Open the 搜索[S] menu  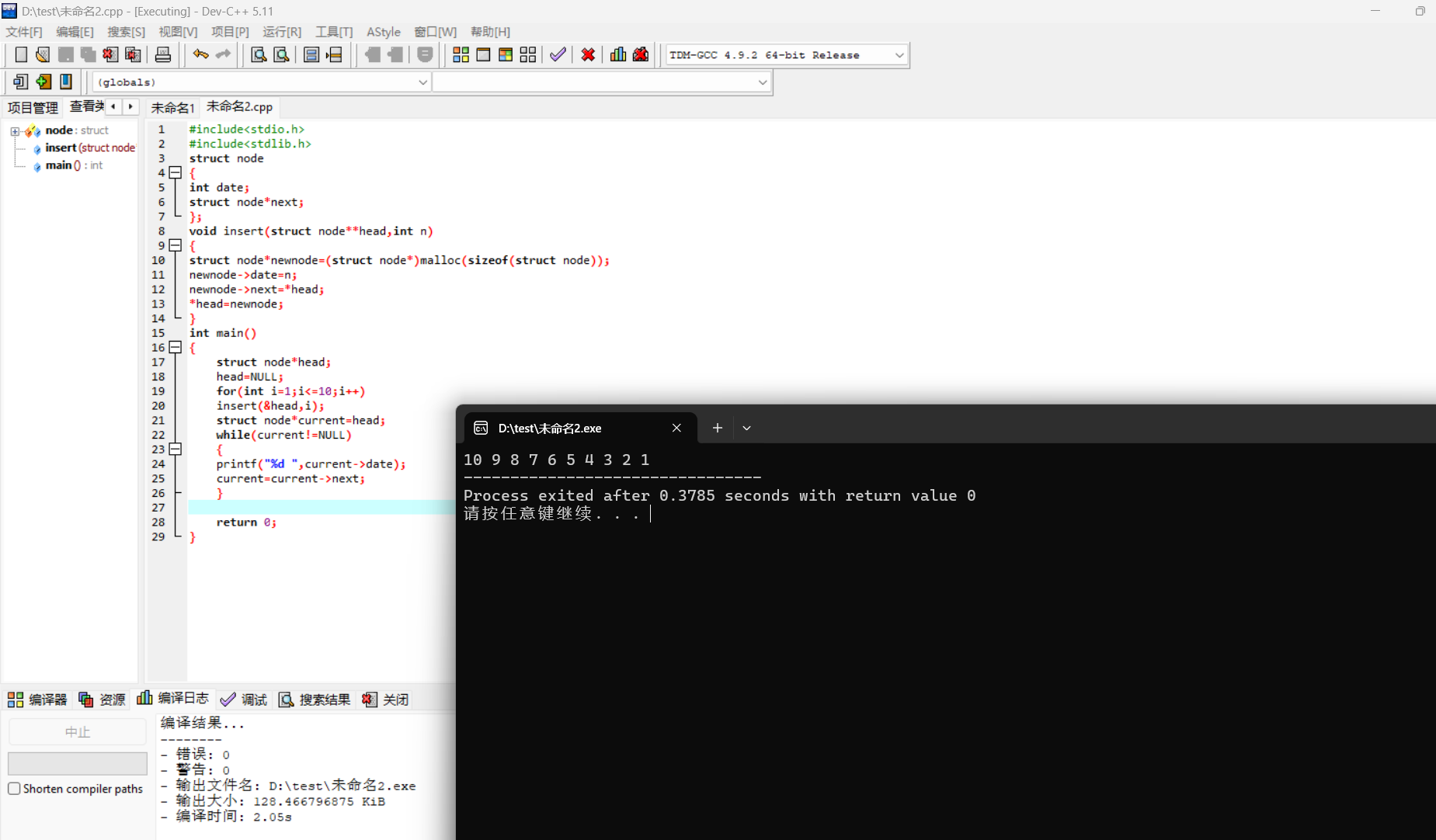126,32
